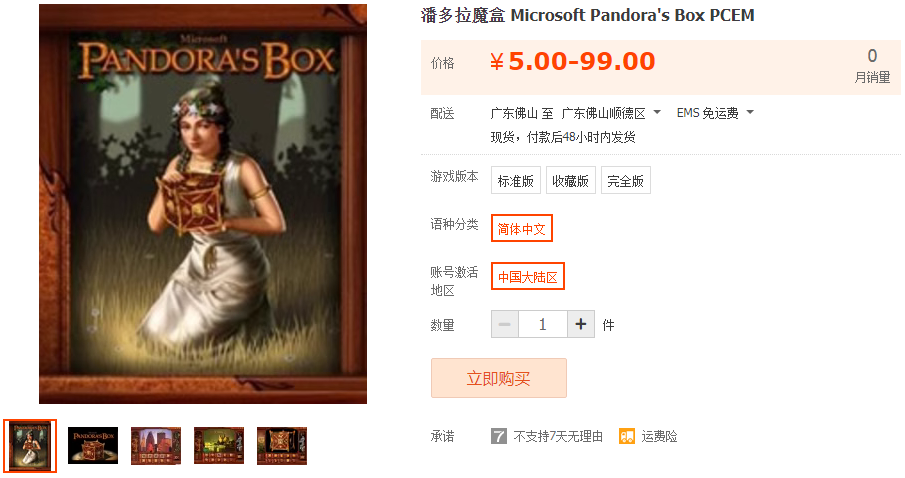Click the quantity input field showing 1
The image size is (905, 478).
[x=543, y=324]
